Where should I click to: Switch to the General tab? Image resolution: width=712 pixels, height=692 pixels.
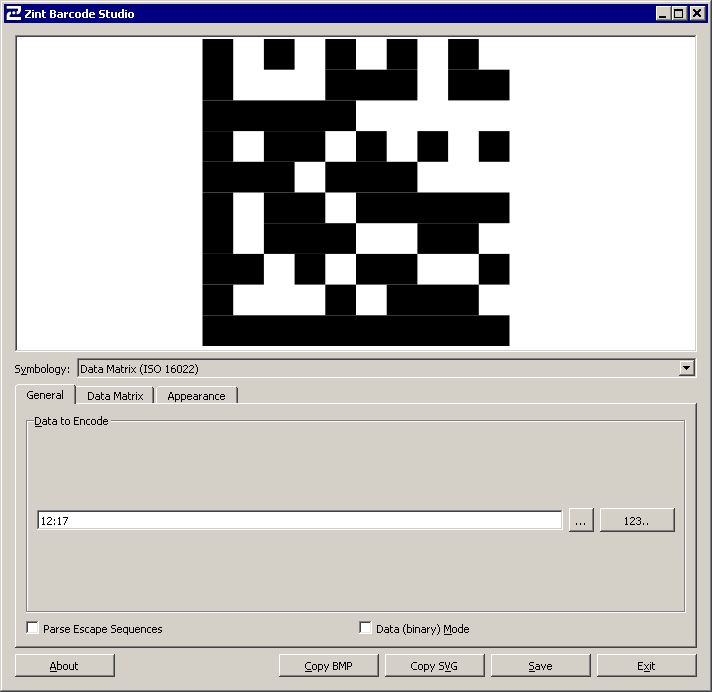click(45, 395)
